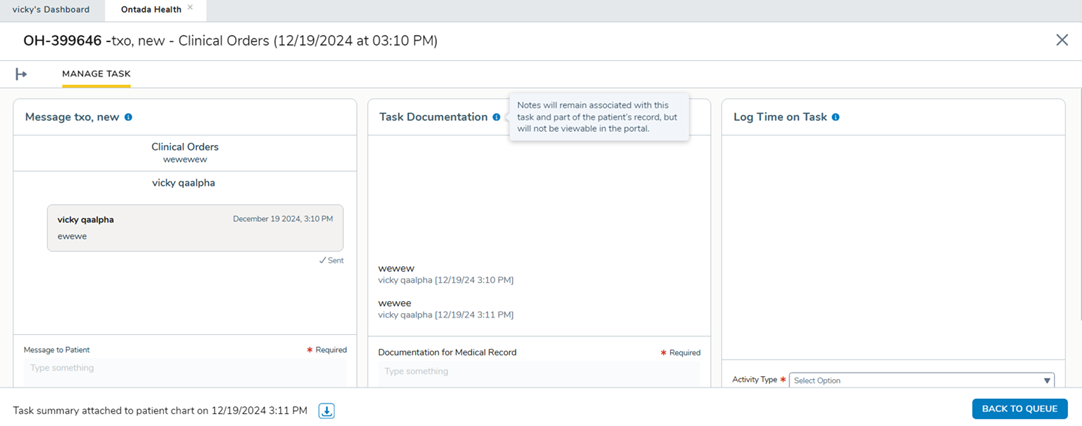This screenshot has height=426, width=1082.
Task: Click the ewewe message bubble
Action: [x=195, y=228]
